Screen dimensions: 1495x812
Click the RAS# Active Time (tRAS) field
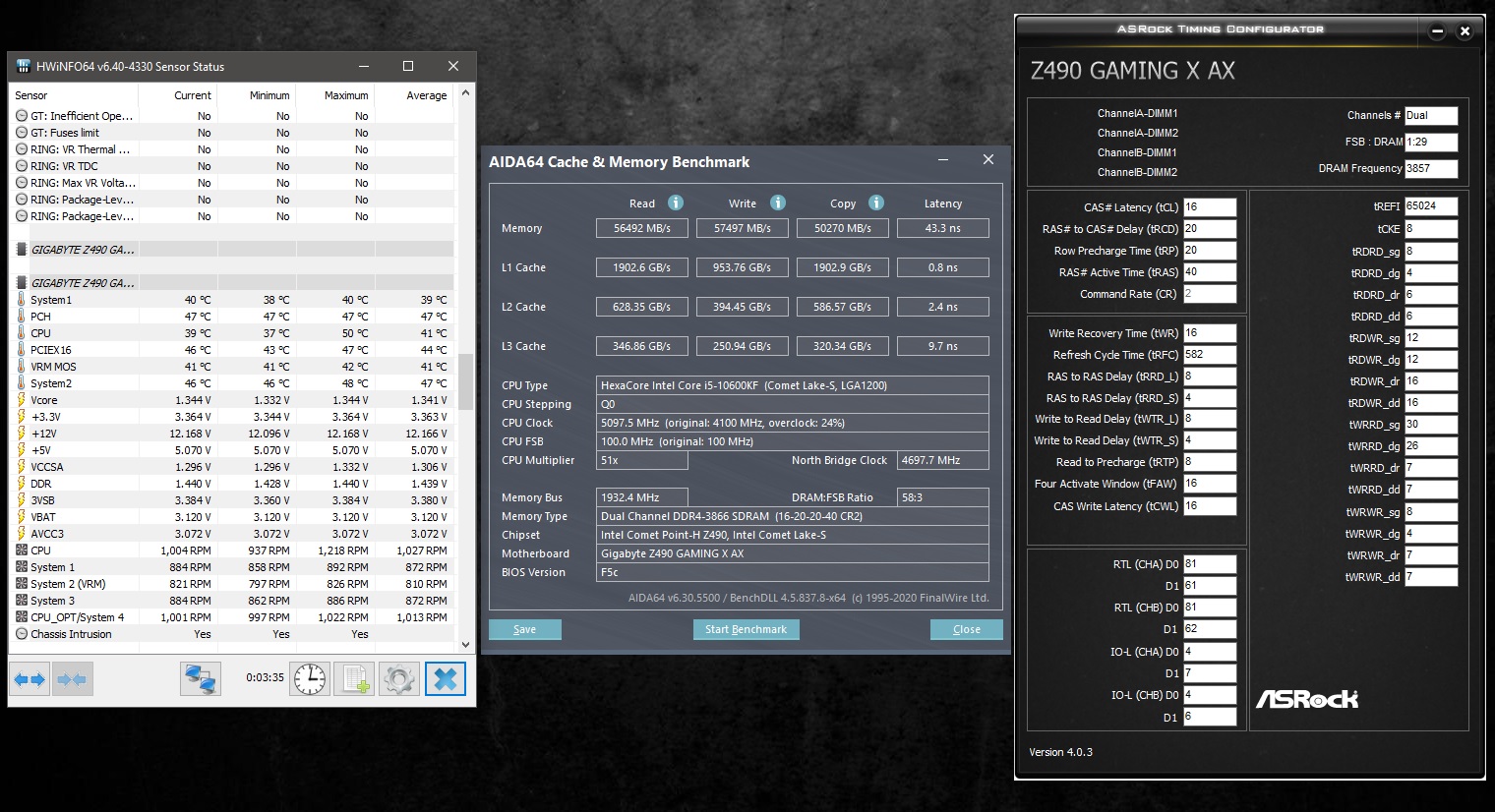[x=1209, y=272]
